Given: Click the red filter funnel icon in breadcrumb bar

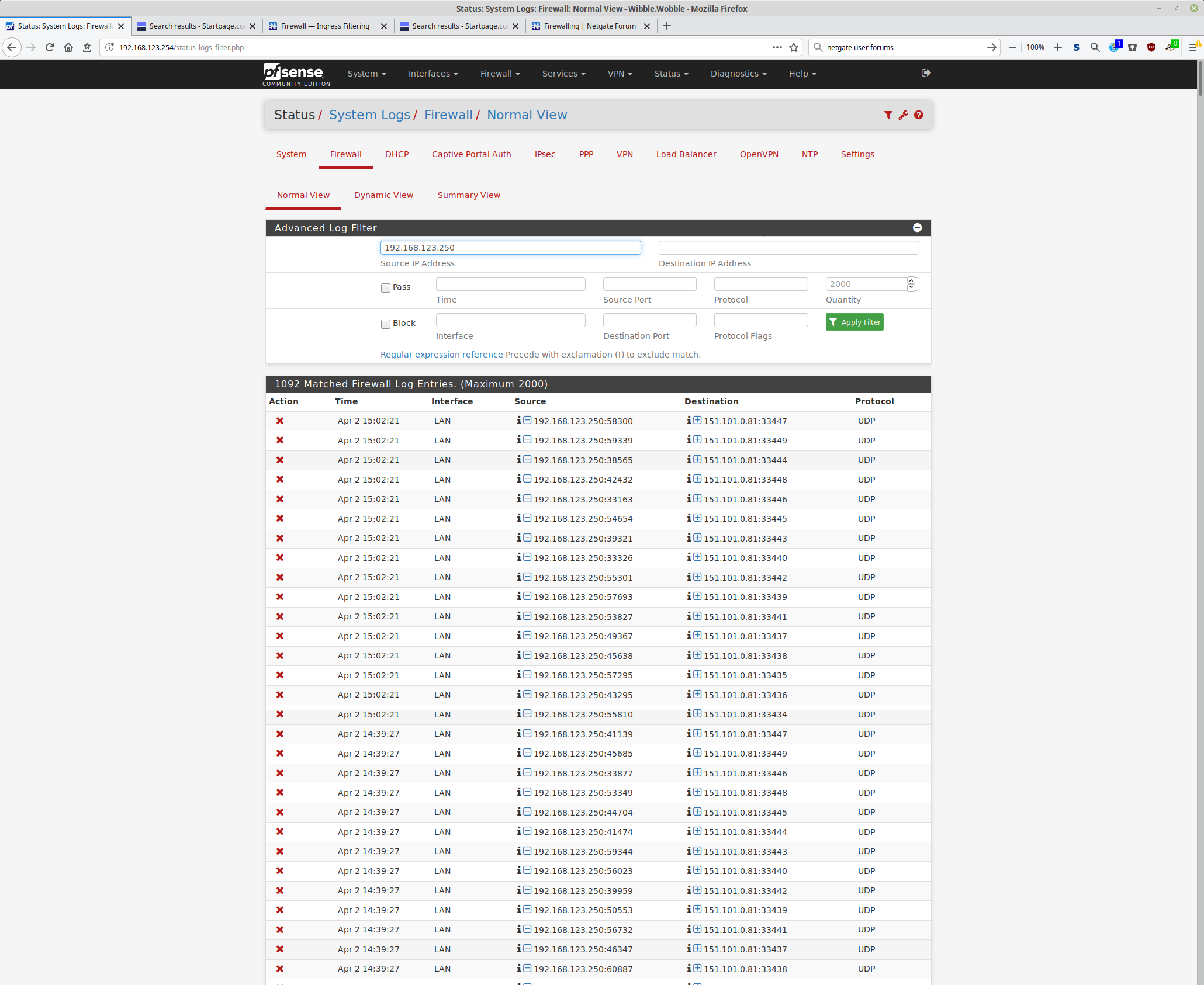Looking at the screenshot, I should [x=888, y=115].
